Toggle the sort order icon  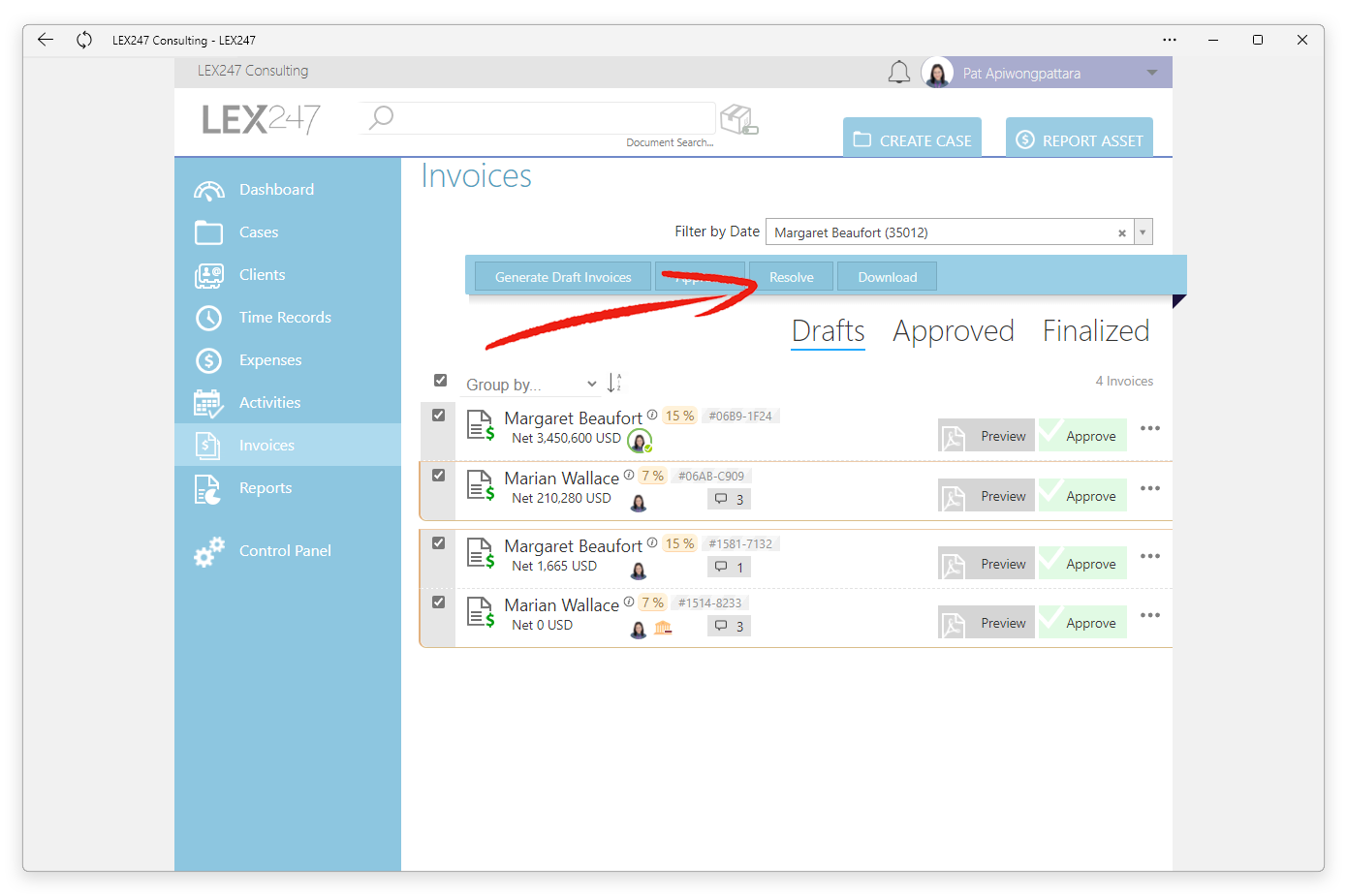pos(613,383)
